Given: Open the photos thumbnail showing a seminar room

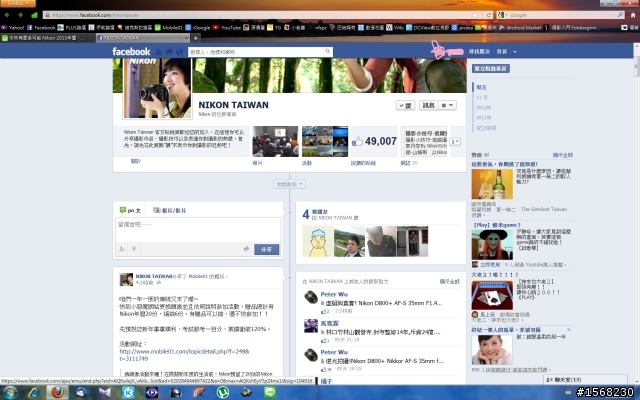Looking at the screenshot, I should click(275, 141).
